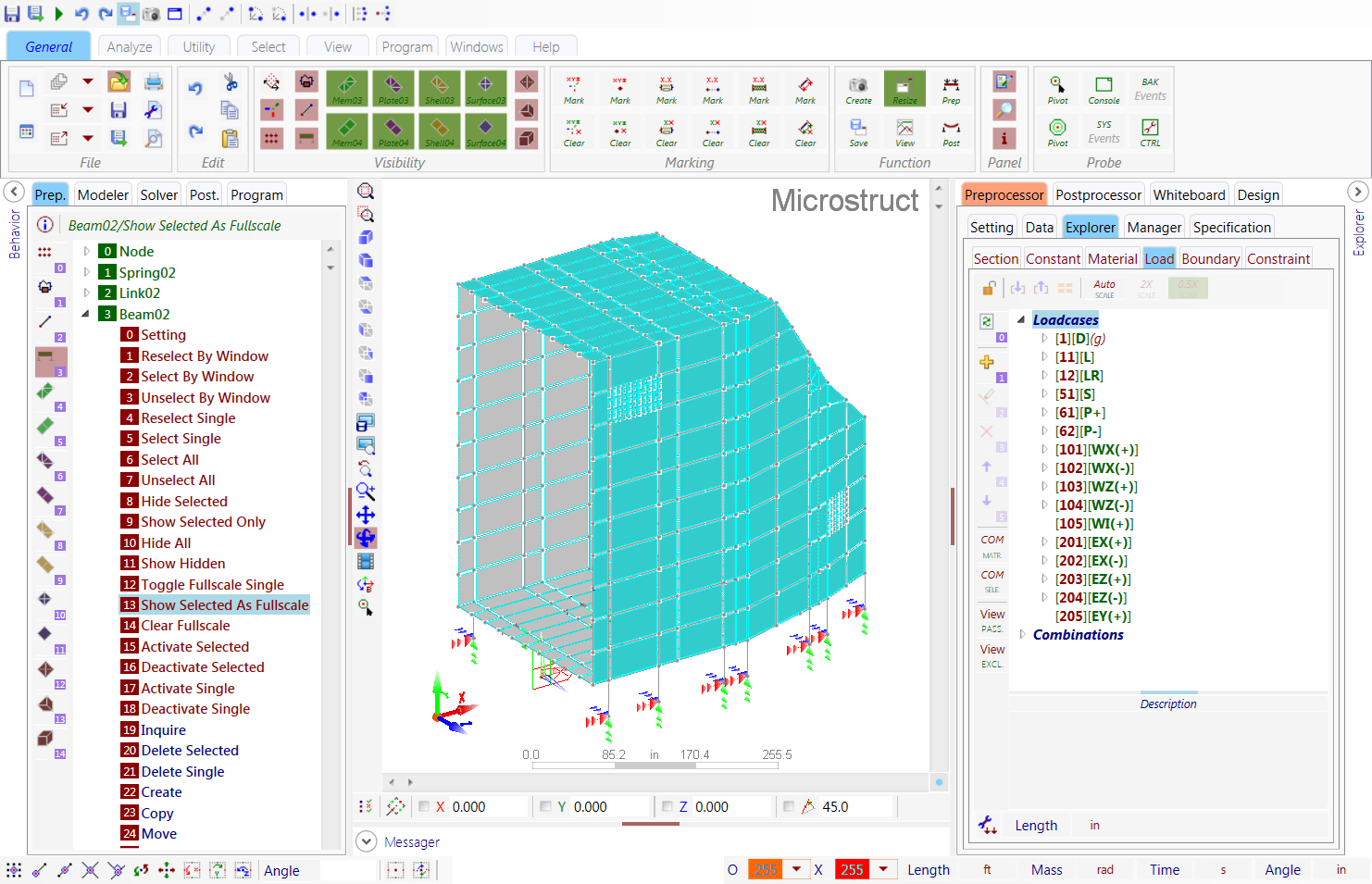The image size is (1372, 884).
Task: Toggle the angle 45.0 checkbox
Action: point(788,806)
